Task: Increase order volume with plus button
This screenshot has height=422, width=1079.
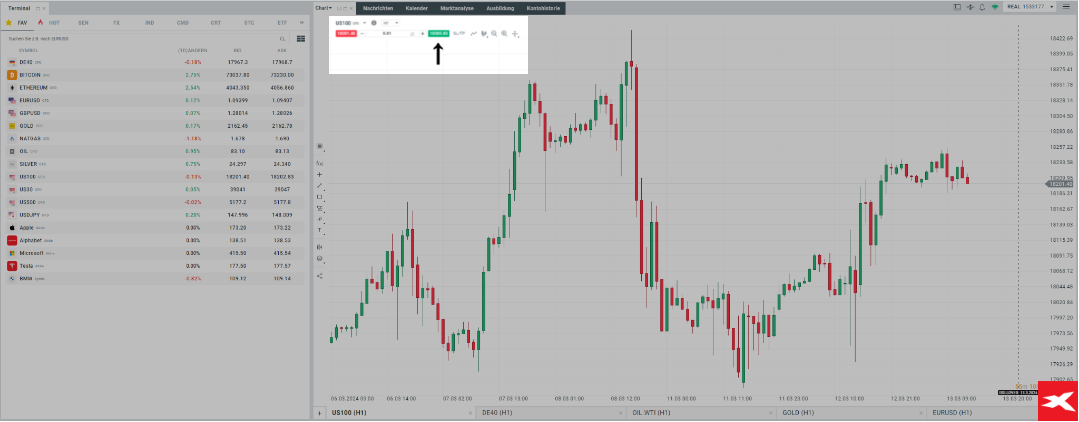Action: click(422, 33)
